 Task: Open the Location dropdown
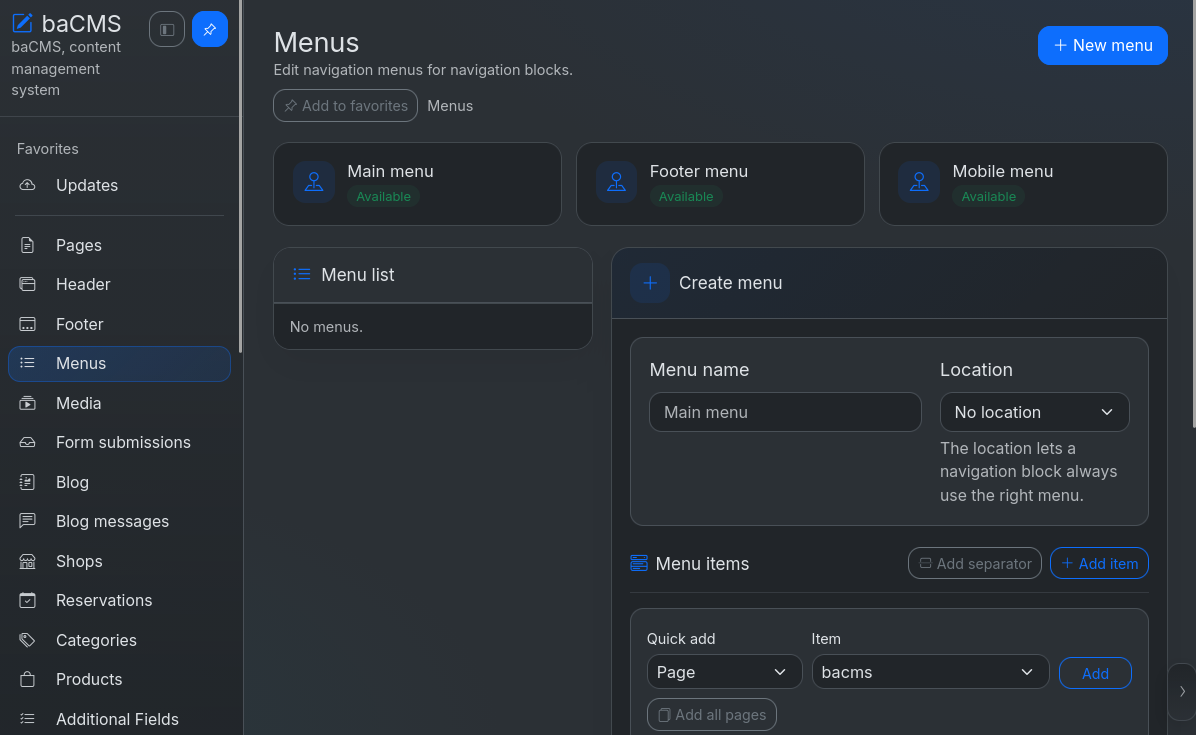[1034, 412]
